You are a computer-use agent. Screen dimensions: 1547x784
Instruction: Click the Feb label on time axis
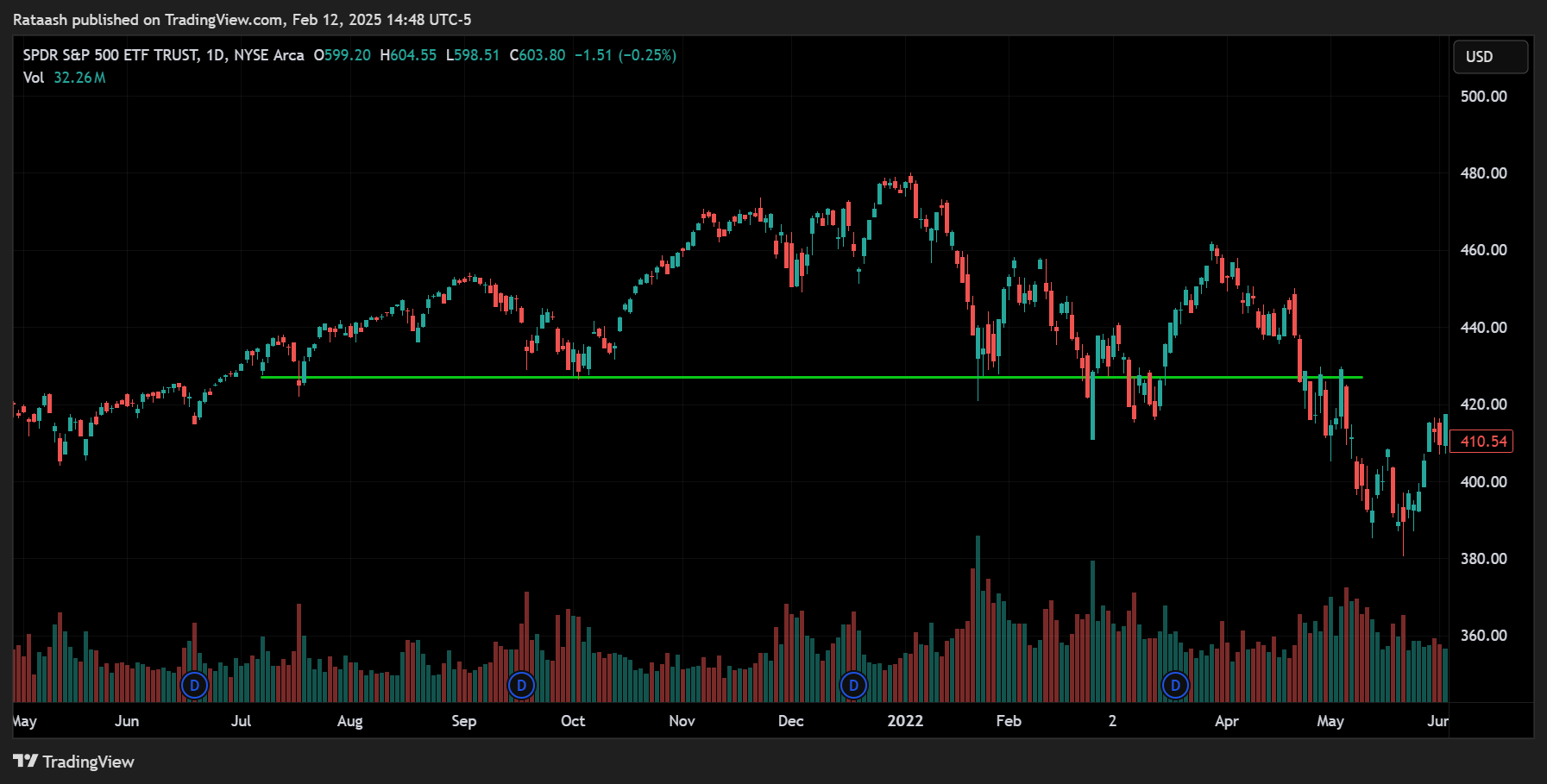[x=1008, y=721]
